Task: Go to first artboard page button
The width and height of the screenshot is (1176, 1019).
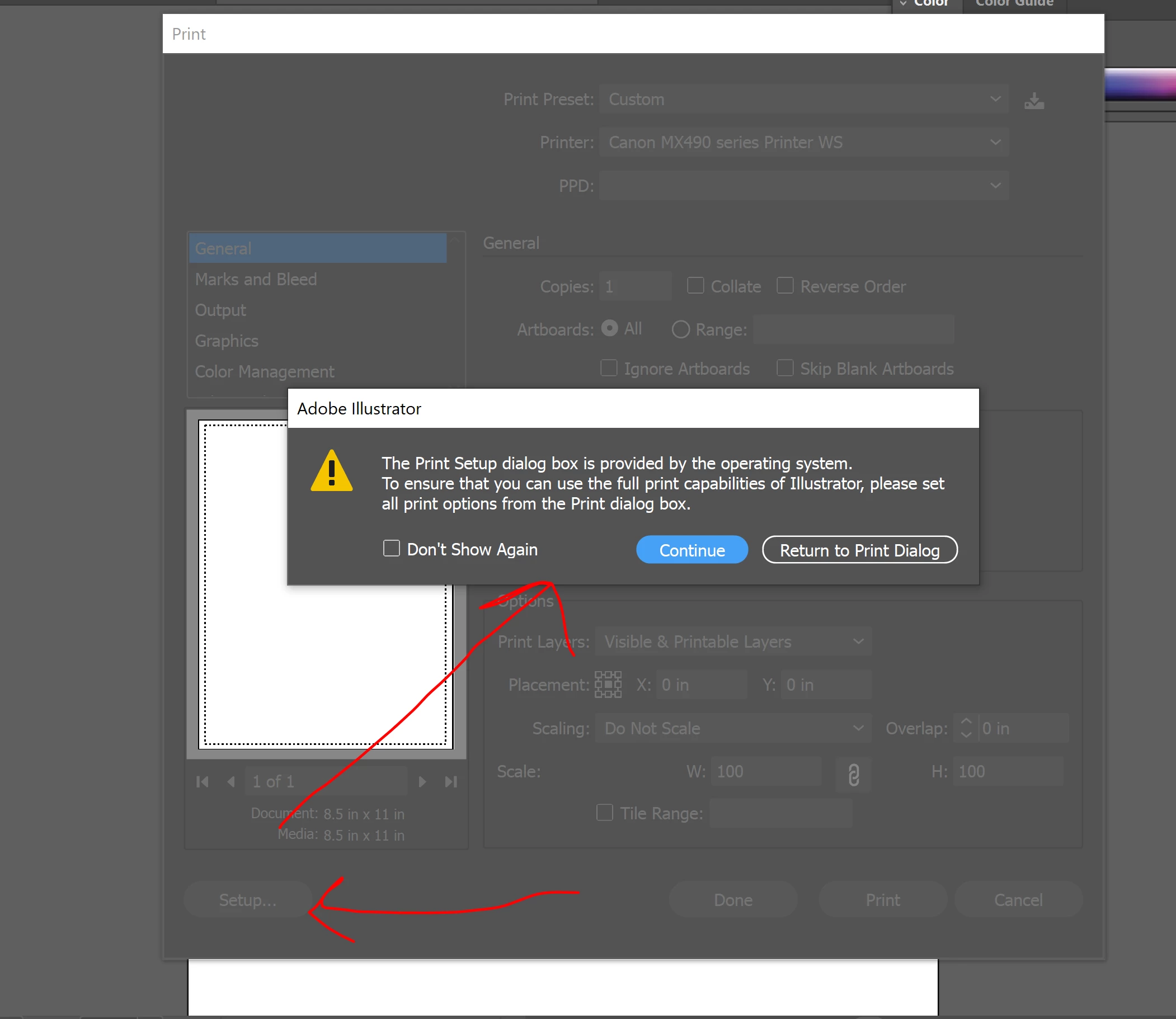Action: 202,782
